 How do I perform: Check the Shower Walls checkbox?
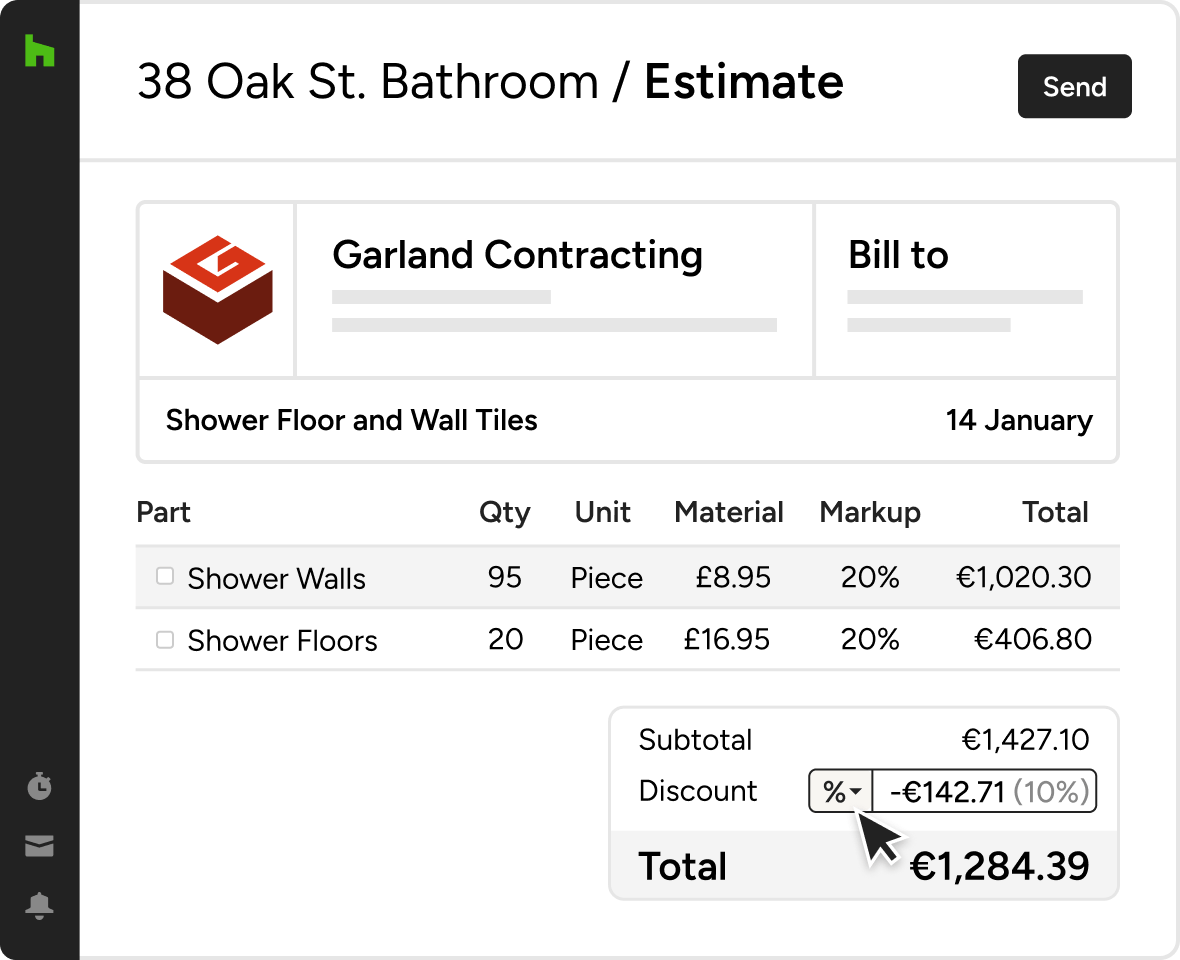[x=165, y=576]
